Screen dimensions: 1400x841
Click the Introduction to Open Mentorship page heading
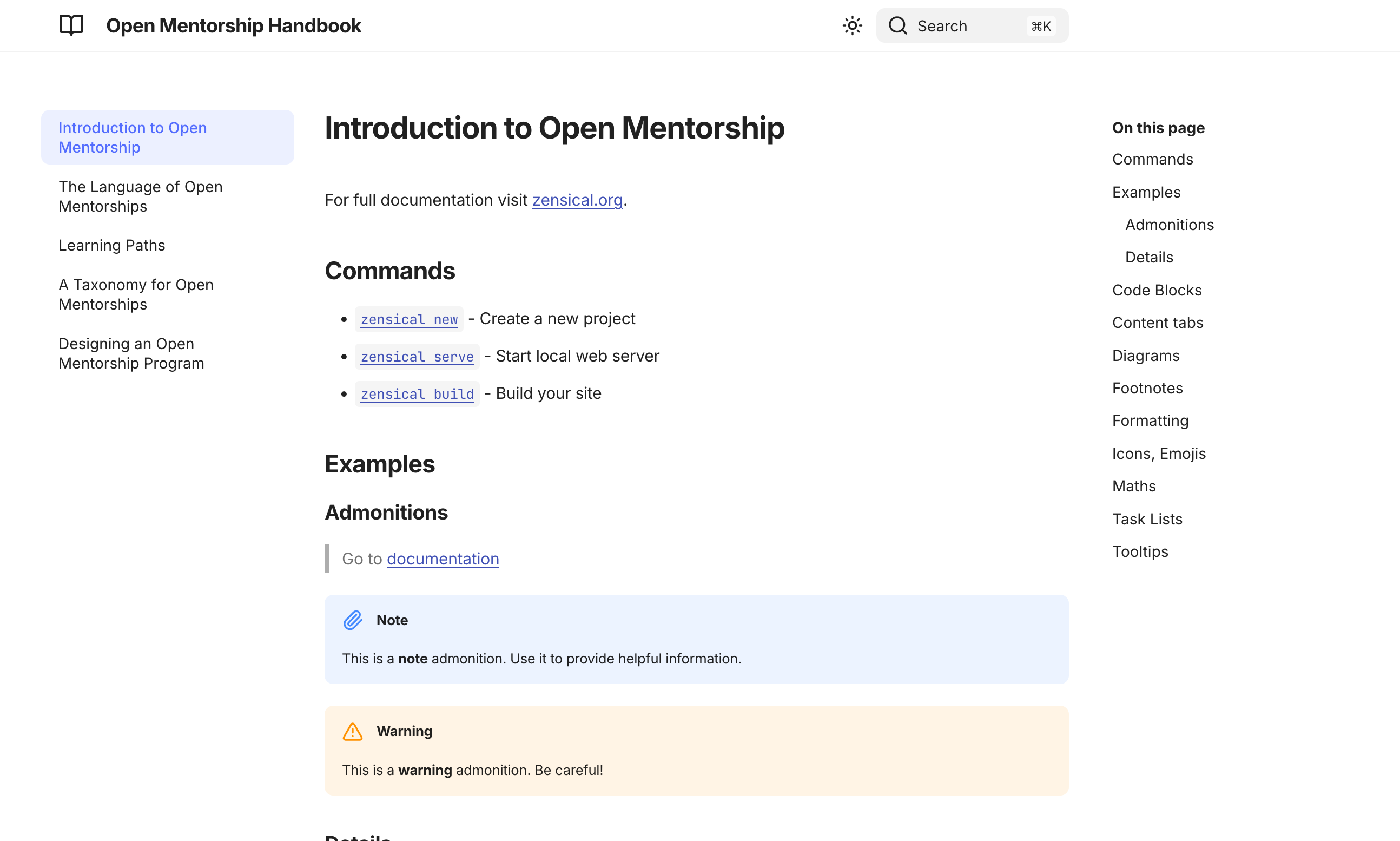(554, 128)
